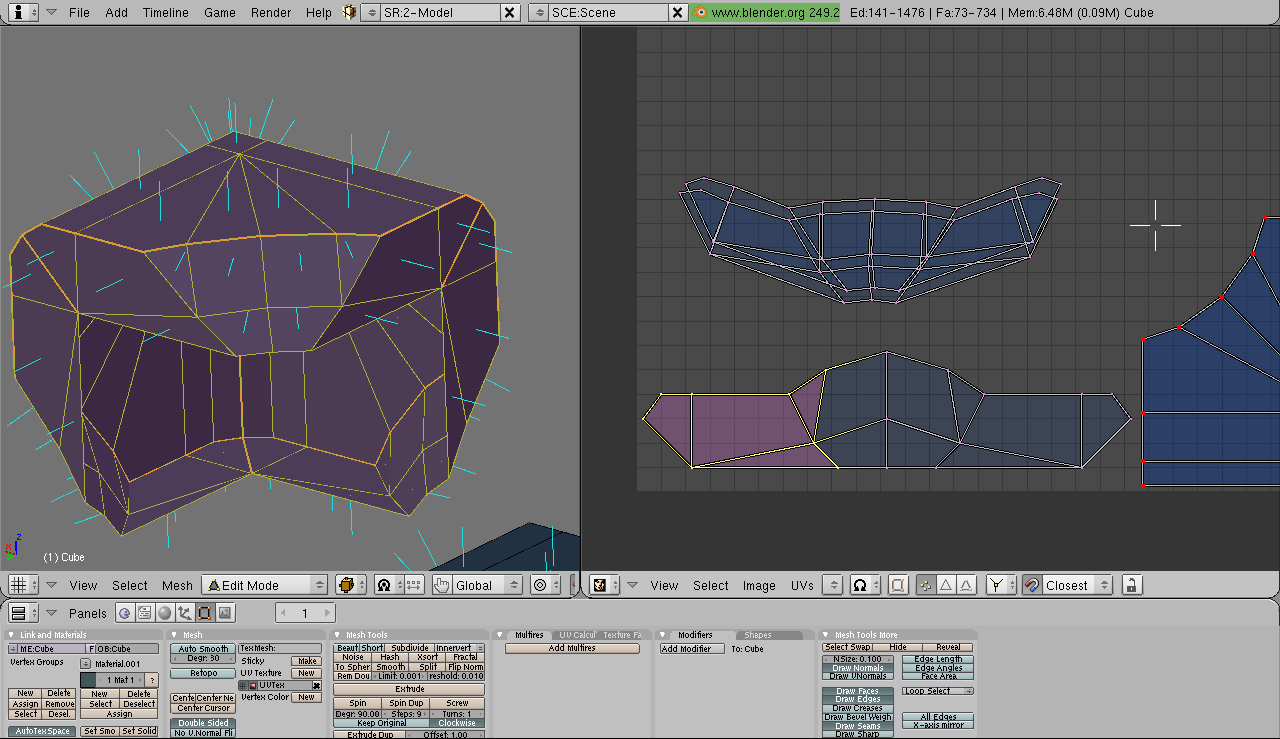Switch to Shading context sphere icon
The width and height of the screenshot is (1280, 739).
point(164,613)
